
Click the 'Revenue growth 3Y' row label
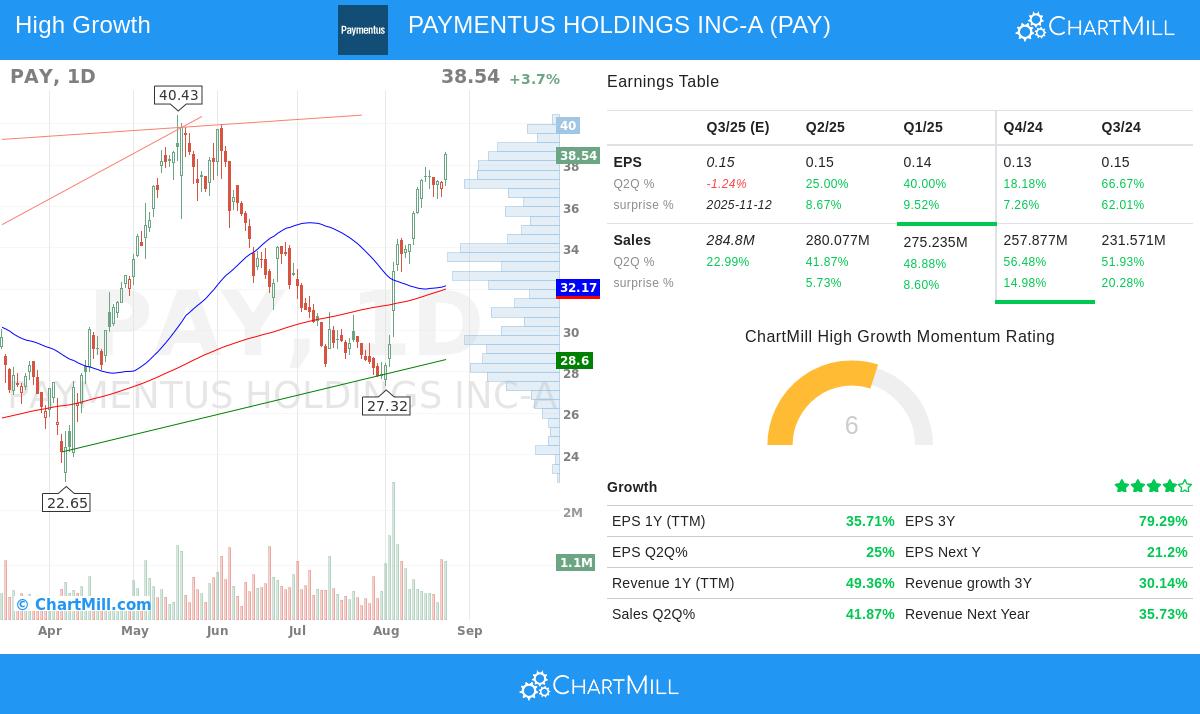coord(968,583)
